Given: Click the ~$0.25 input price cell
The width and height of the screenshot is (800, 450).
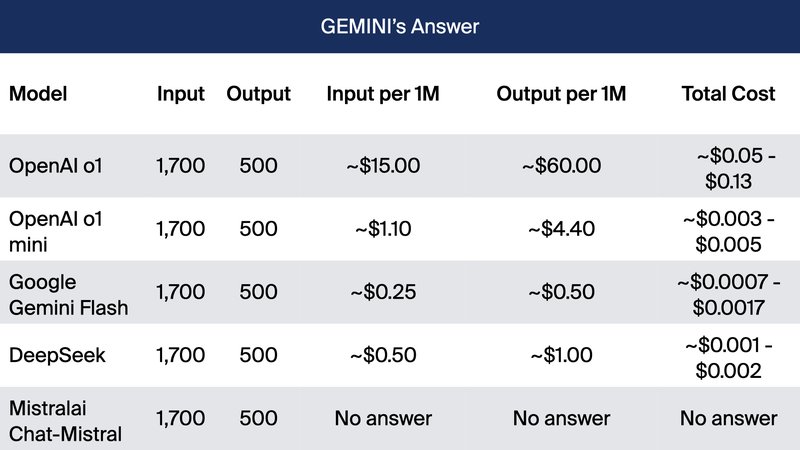Looking at the screenshot, I should [x=383, y=293].
